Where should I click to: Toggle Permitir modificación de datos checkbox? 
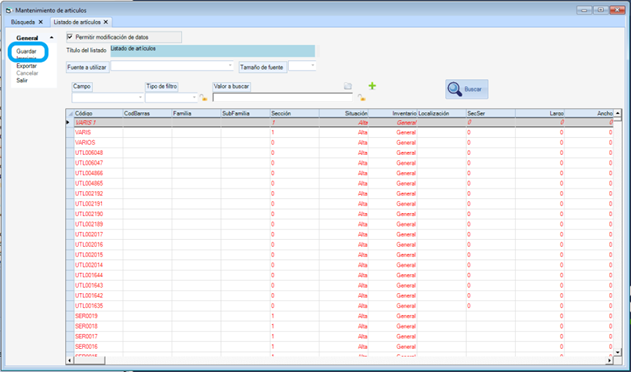[70, 37]
